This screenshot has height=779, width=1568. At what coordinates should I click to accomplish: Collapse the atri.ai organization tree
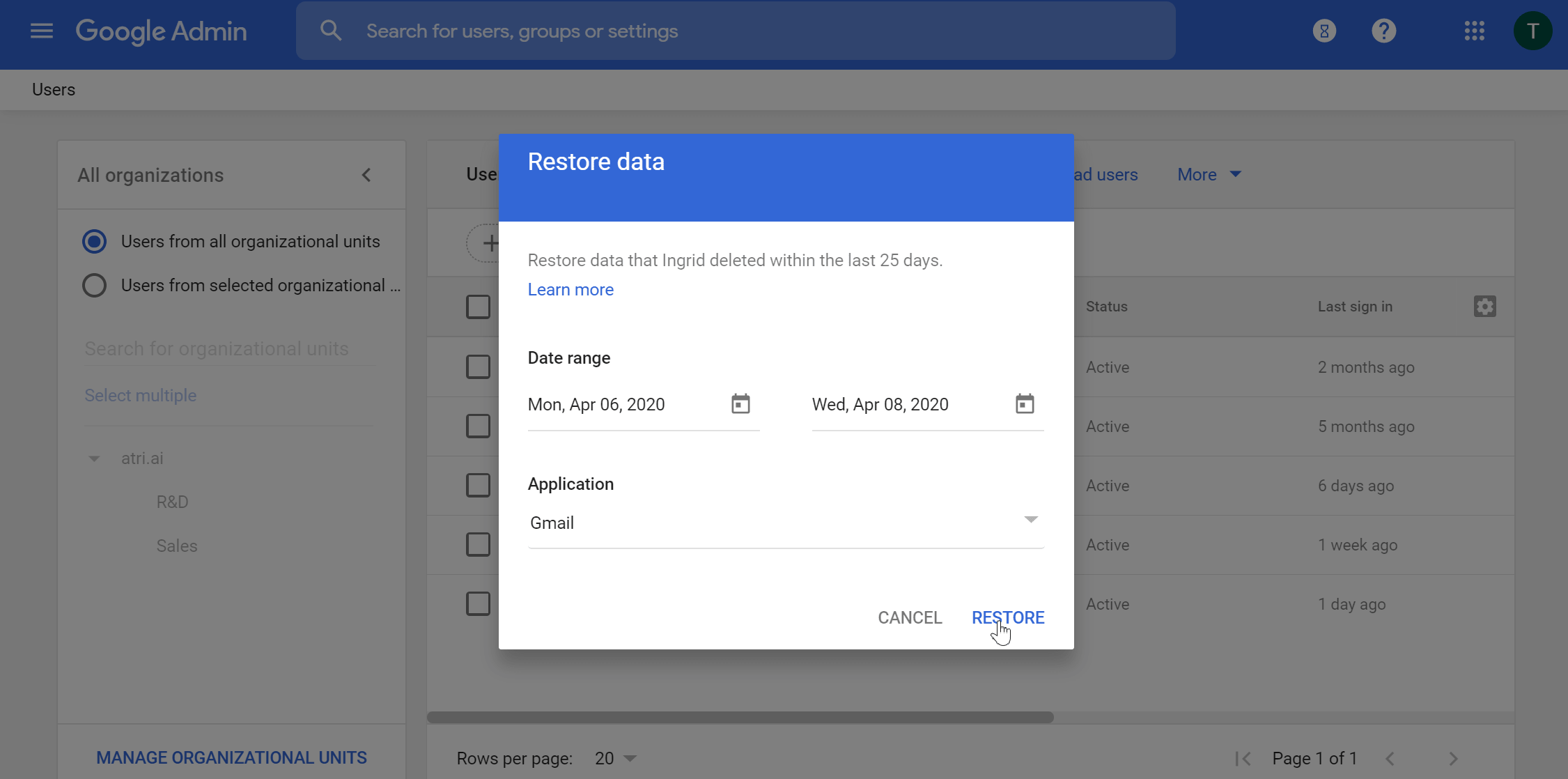[x=94, y=458]
